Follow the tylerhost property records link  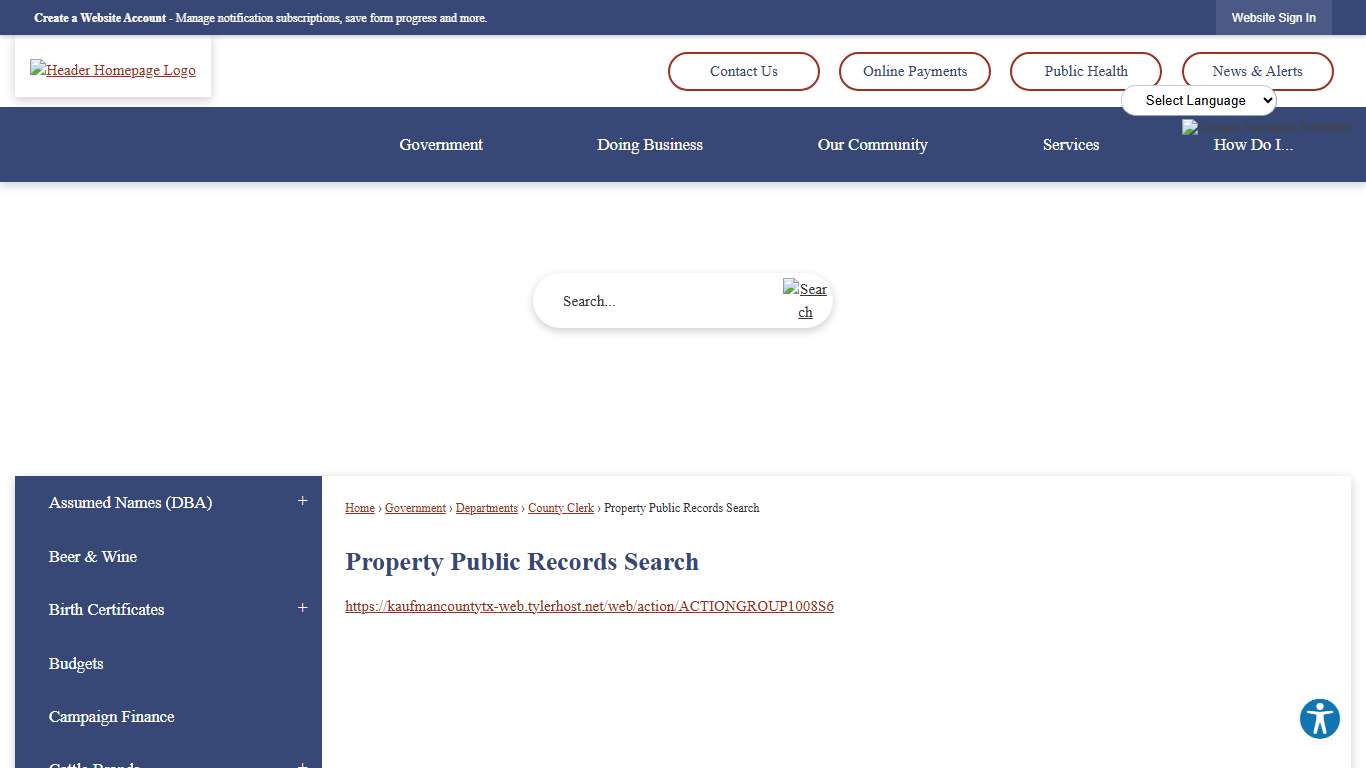point(589,606)
